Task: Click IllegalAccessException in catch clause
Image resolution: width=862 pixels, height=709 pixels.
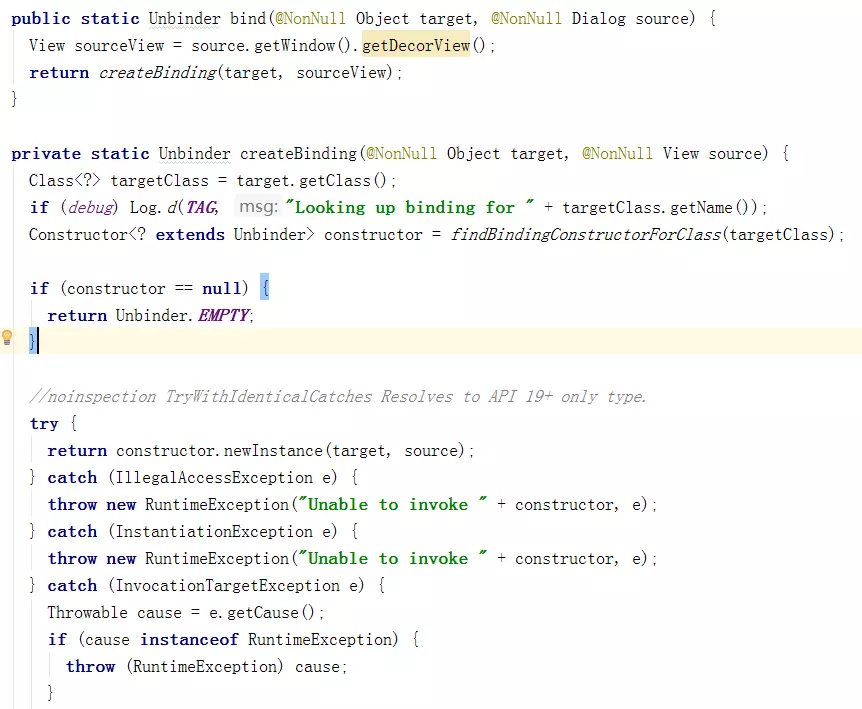Action: (214, 477)
